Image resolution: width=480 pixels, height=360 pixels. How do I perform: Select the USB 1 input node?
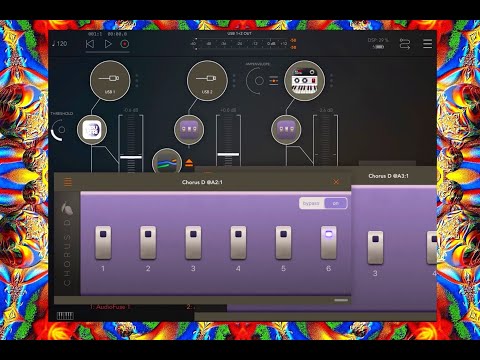(x=110, y=81)
